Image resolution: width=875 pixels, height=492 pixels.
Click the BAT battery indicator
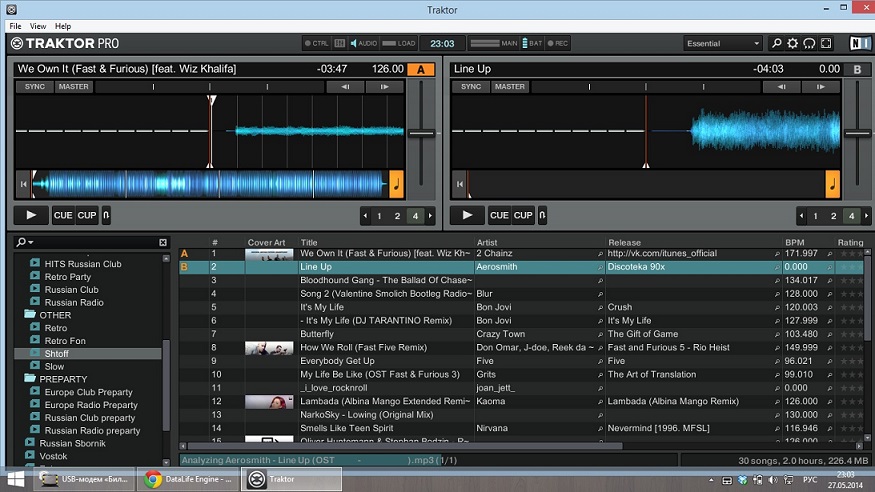pyautogui.click(x=532, y=43)
